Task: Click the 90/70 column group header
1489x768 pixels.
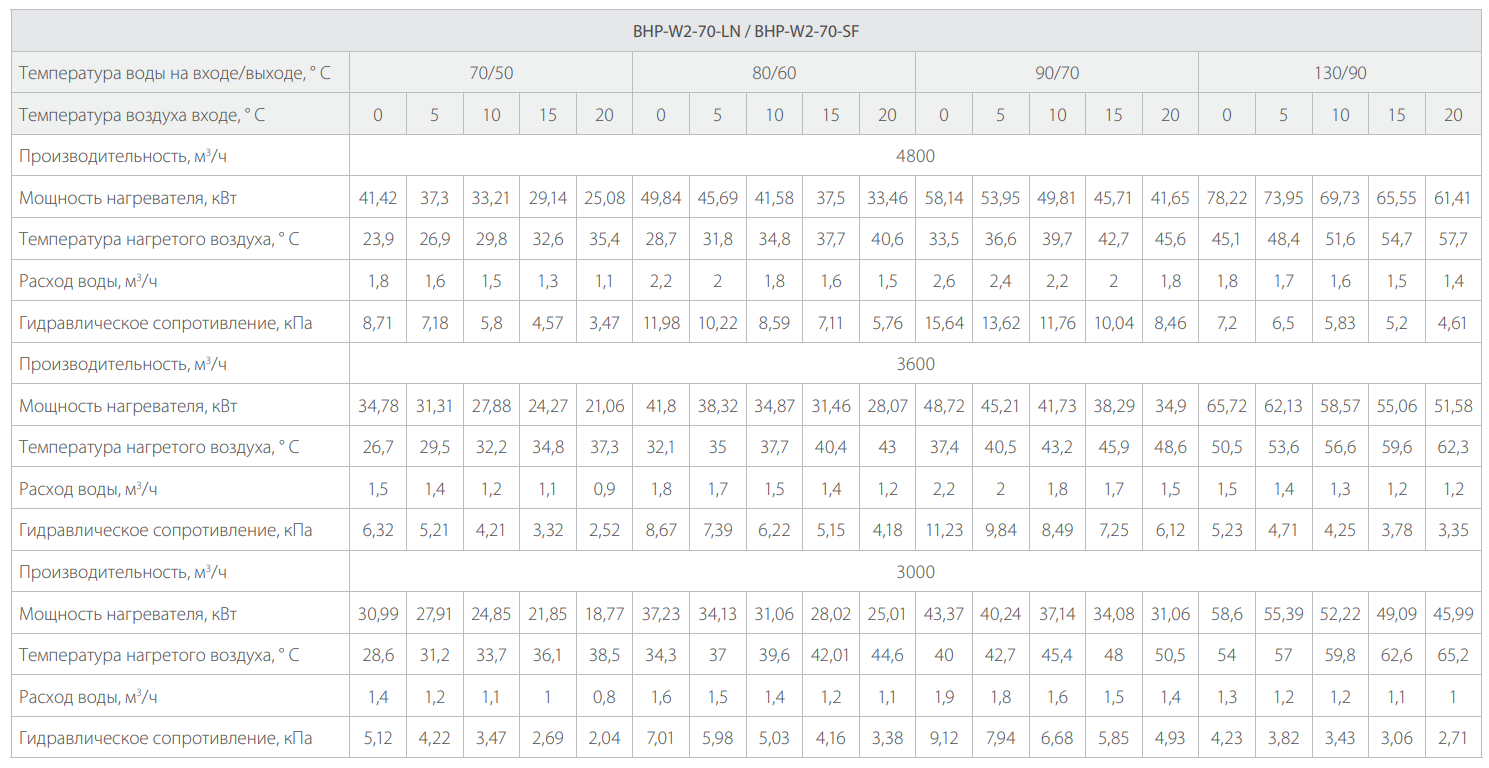Action: click(x=1057, y=73)
